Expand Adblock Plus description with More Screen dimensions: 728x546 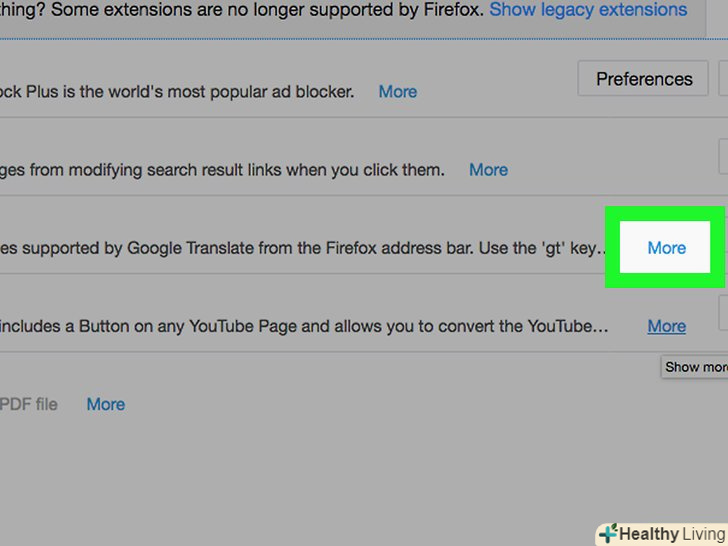(x=397, y=91)
